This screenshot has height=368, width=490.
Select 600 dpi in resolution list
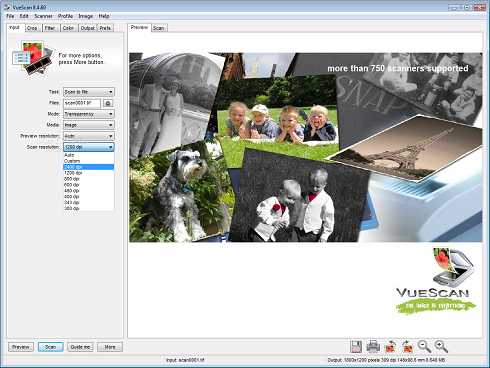tap(89, 185)
